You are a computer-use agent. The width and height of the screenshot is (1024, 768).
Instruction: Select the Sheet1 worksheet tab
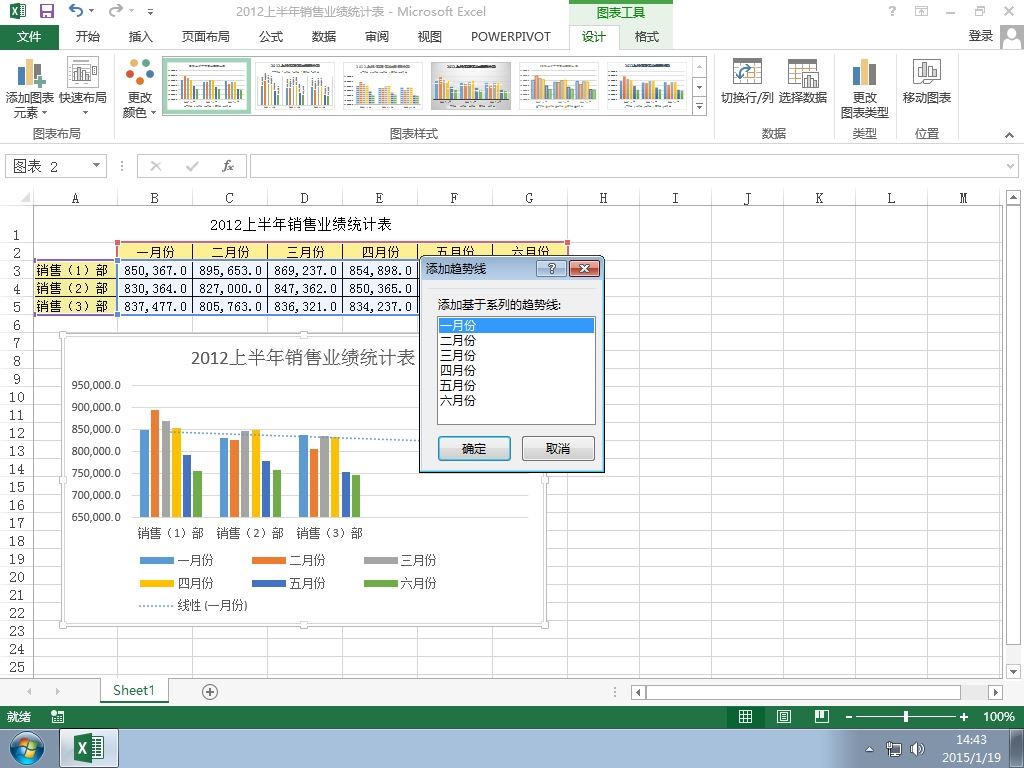pyautogui.click(x=134, y=690)
